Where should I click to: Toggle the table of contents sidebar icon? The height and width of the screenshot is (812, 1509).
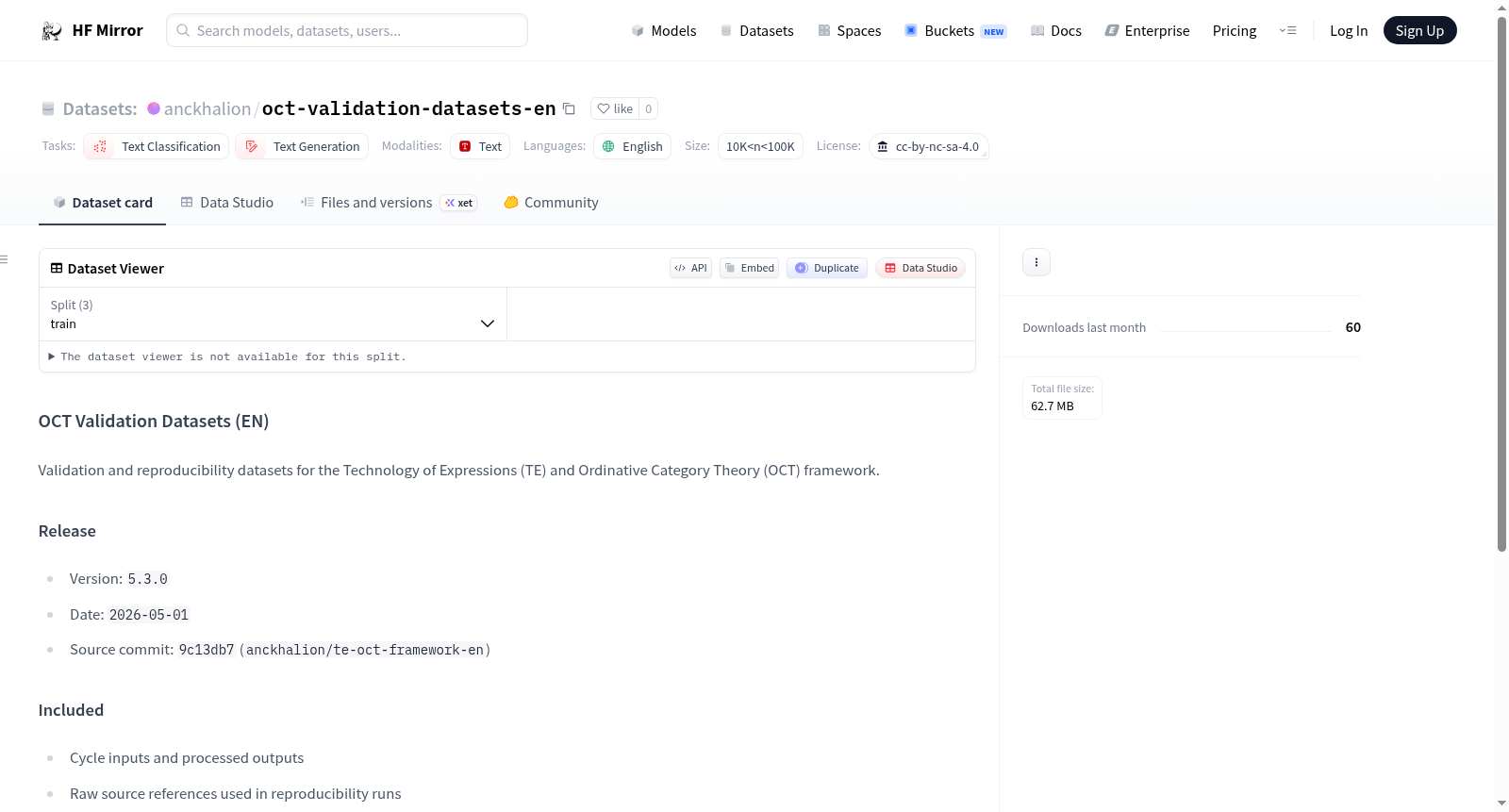click(x=5, y=259)
